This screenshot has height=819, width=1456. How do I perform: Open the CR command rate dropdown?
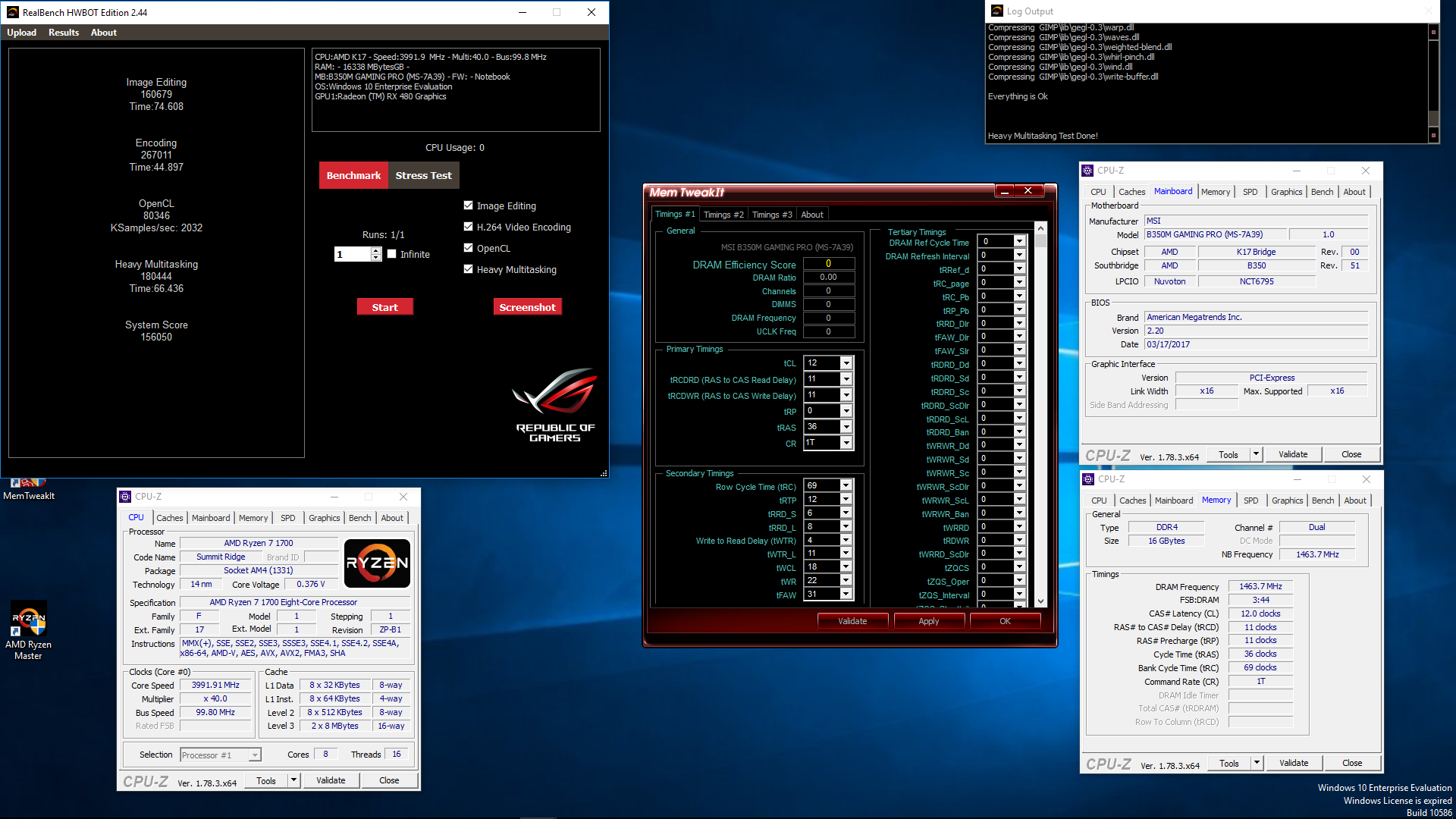pos(846,443)
